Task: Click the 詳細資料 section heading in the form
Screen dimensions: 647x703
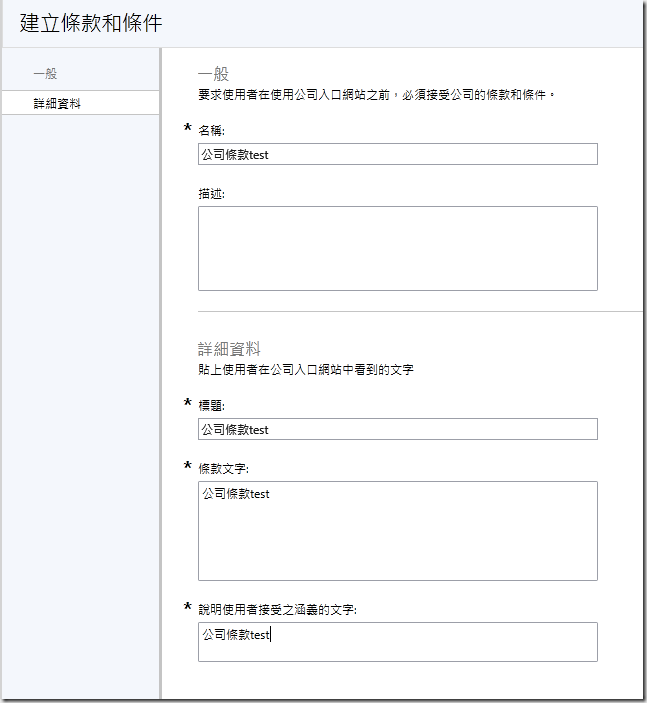Action: click(x=229, y=349)
